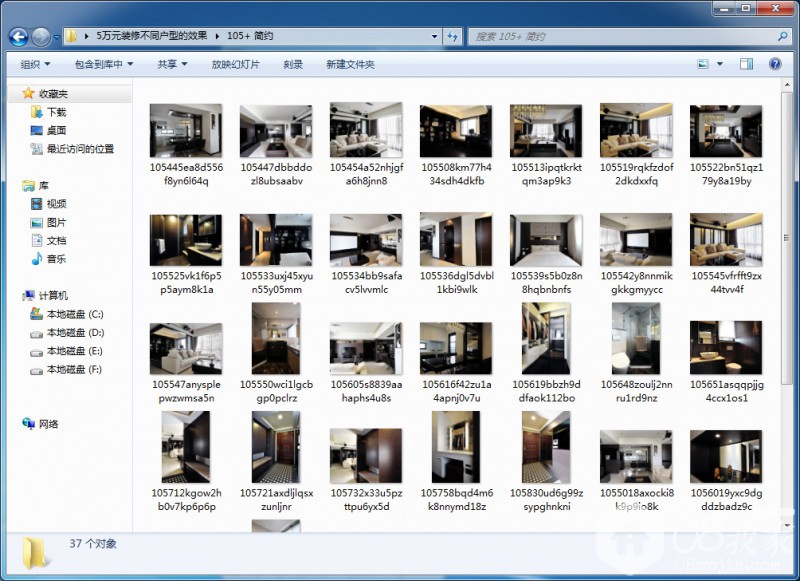Viewport: 800px width, 581px height.
Task: Expand the 包含到库中 dropdown
Action: pos(104,64)
